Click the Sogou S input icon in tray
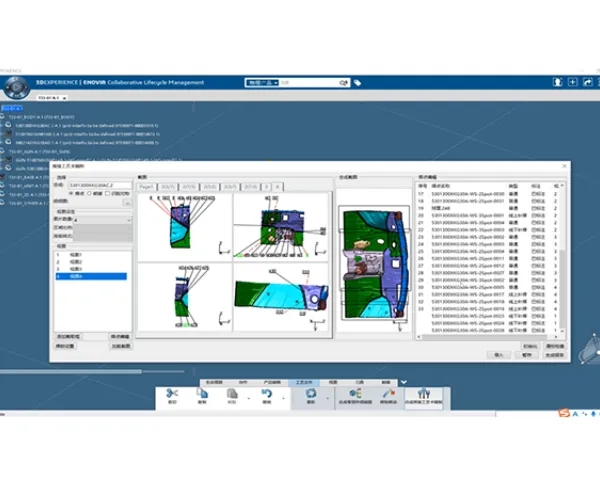Viewport: 600px width, 480px height. point(564,413)
